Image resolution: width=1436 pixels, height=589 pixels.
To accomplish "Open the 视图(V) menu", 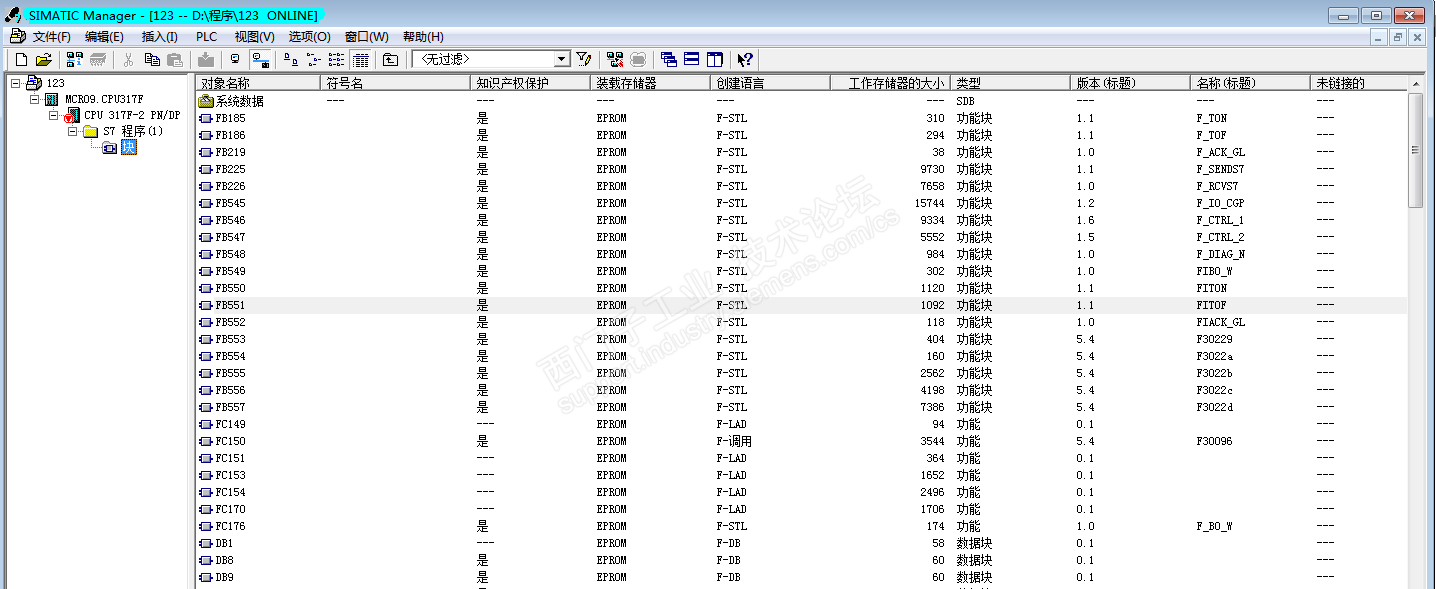I will (x=254, y=36).
